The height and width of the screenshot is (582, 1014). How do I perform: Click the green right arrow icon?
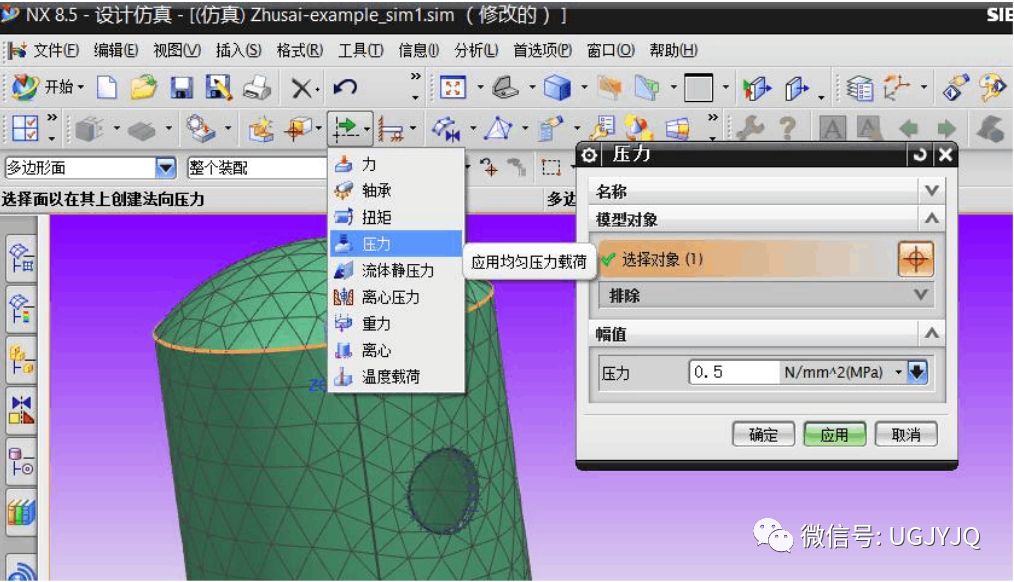[946, 129]
